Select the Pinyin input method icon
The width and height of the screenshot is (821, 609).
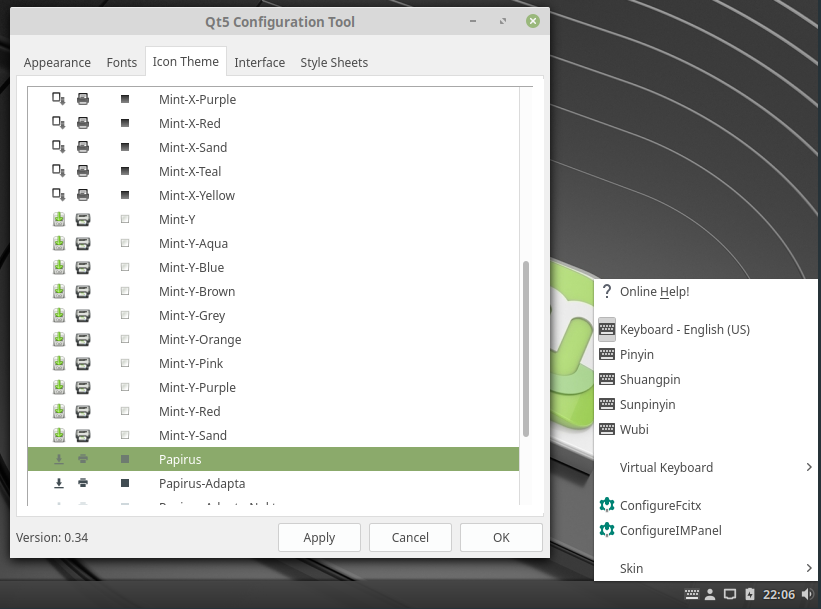pyautogui.click(x=606, y=354)
